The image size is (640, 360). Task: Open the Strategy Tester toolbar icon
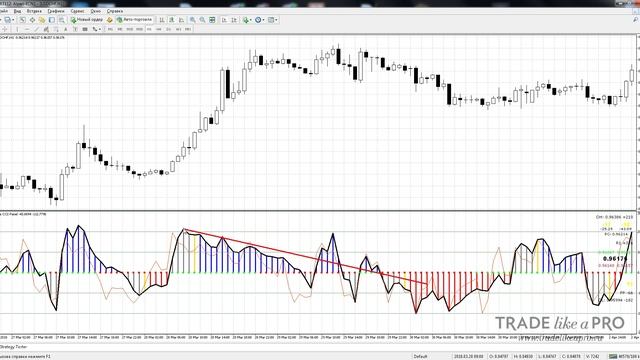pyautogui.click(x=62, y=20)
